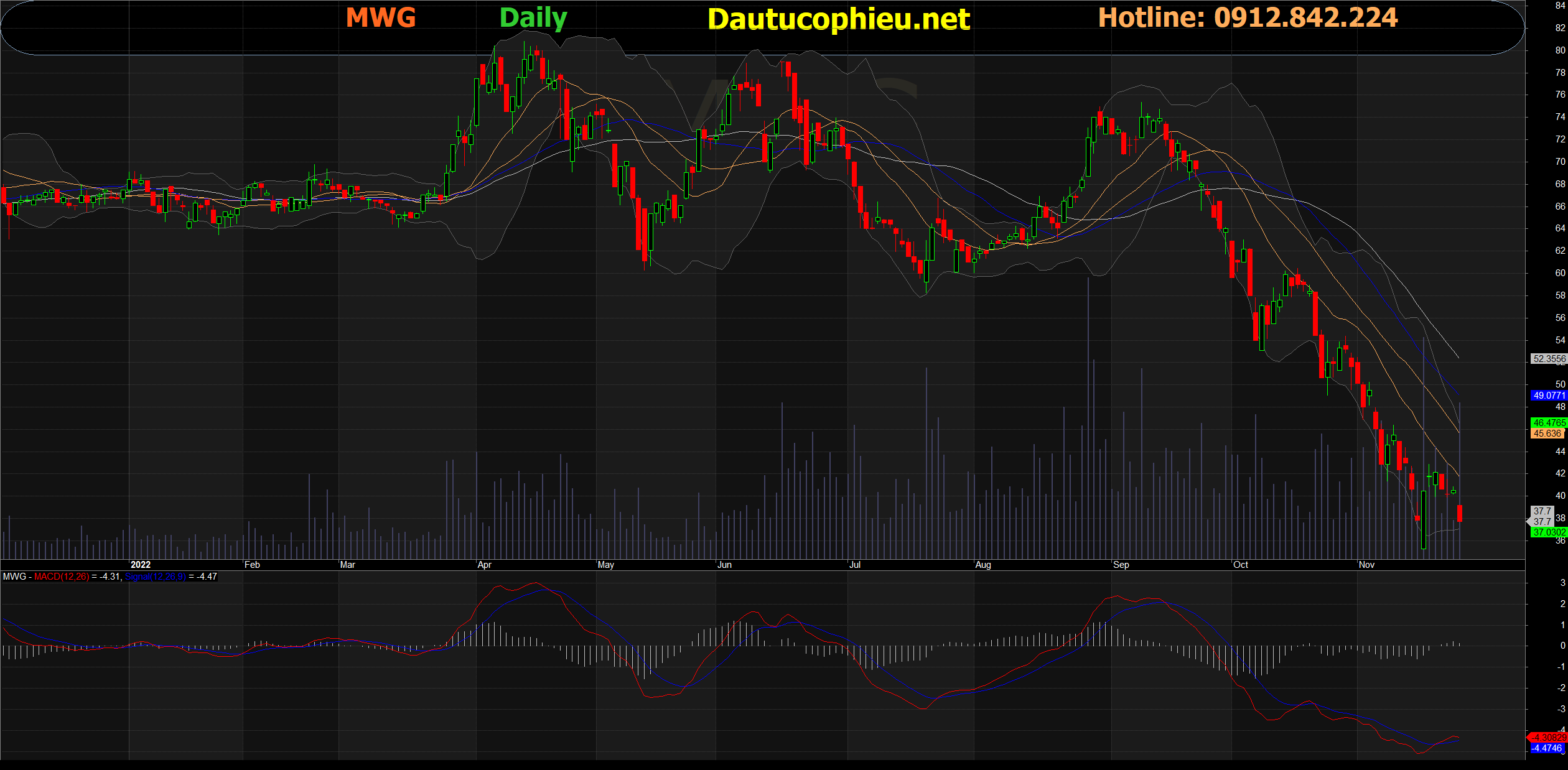Click the 52.3556 gray price tag

(x=1548, y=359)
